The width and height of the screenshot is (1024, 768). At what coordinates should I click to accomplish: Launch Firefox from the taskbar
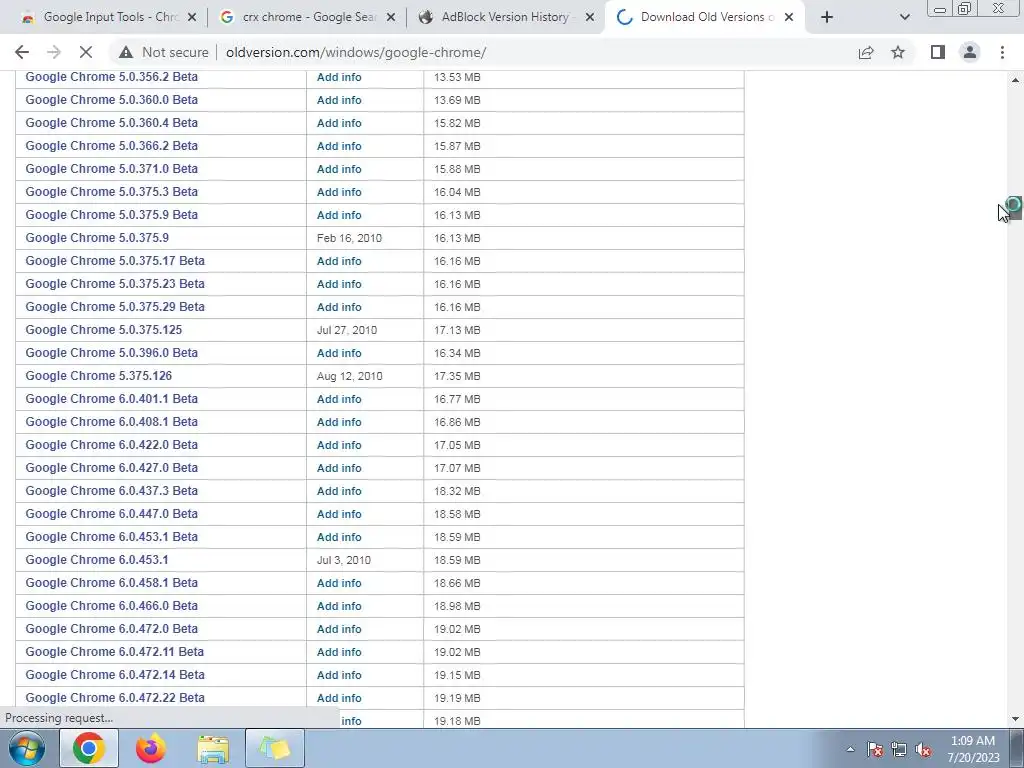click(x=151, y=748)
